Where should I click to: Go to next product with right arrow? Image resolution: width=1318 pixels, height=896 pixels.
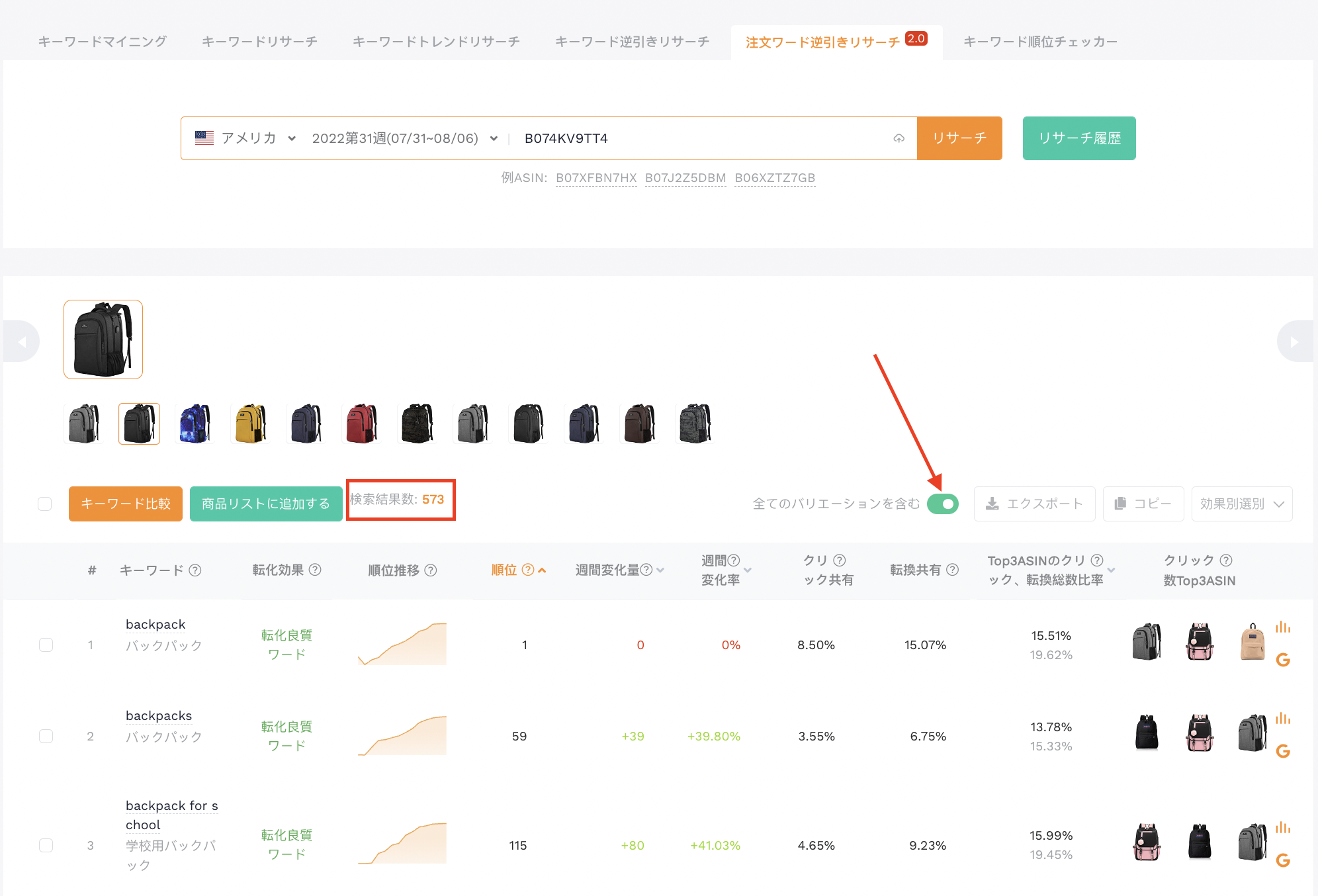point(1295,341)
